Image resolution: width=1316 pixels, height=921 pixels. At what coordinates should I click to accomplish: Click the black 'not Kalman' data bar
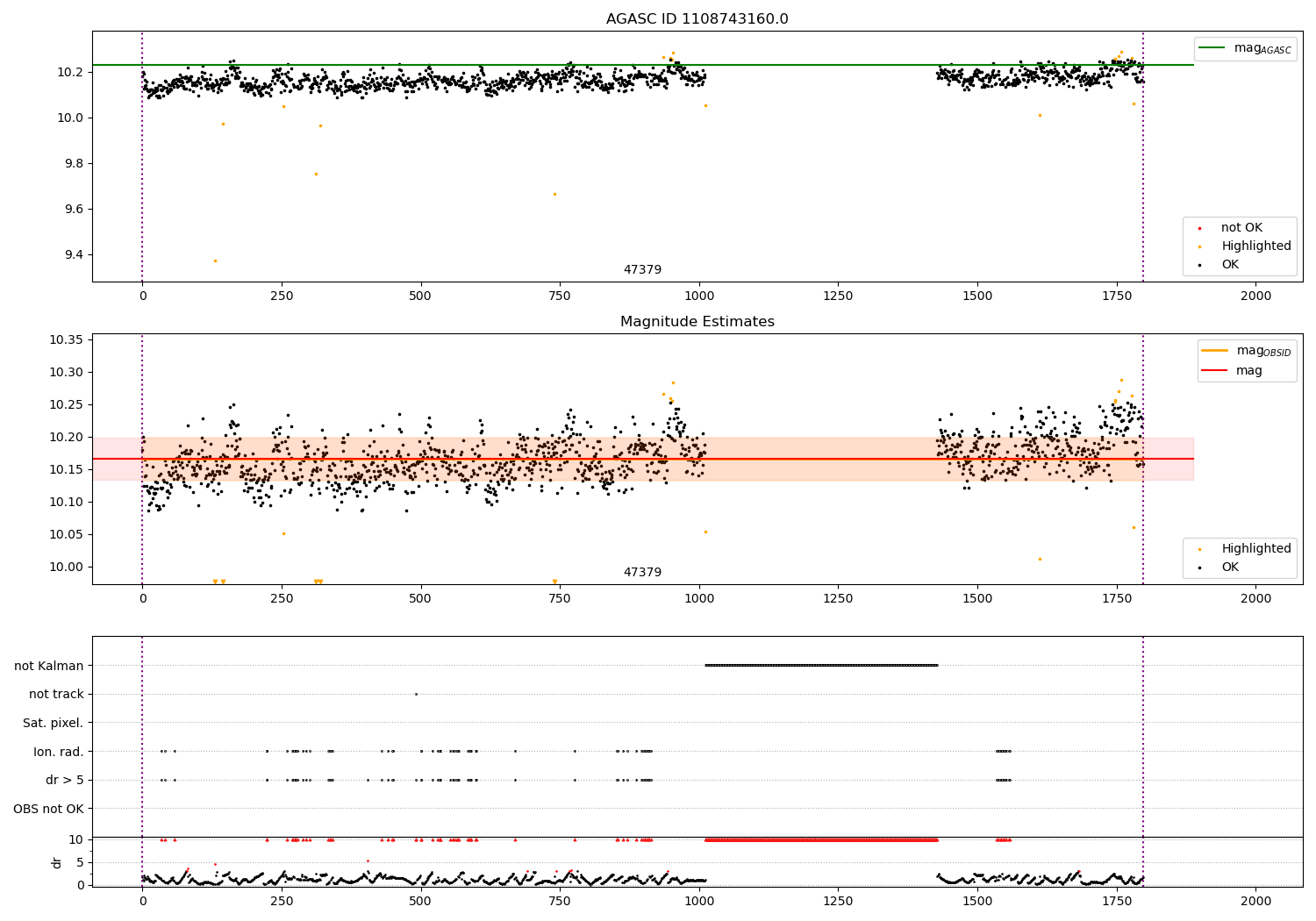[x=821, y=665]
